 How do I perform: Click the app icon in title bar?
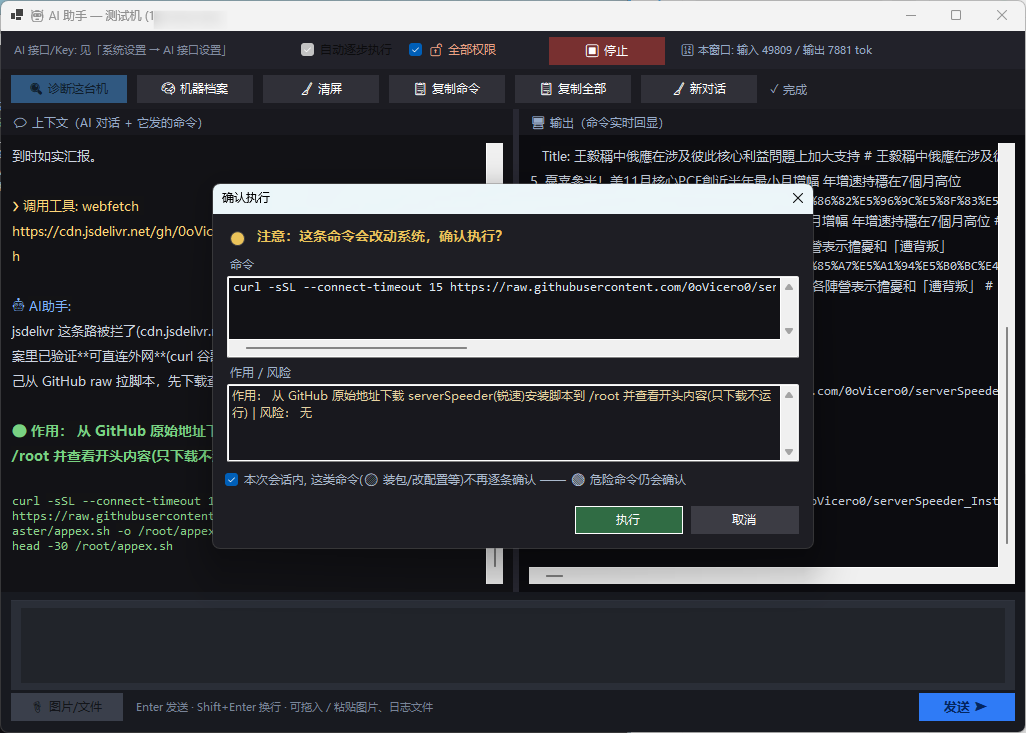pyautogui.click(x=16, y=15)
